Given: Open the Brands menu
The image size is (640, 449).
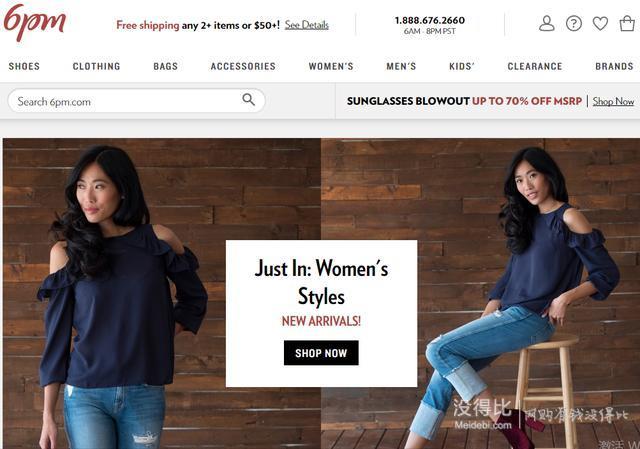Looking at the screenshot, I should 614,66.
